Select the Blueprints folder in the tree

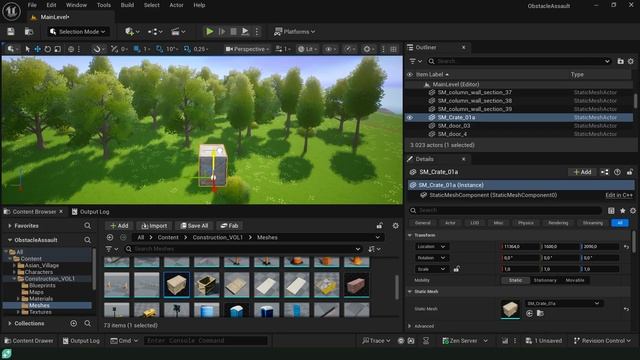click(42, 285)
